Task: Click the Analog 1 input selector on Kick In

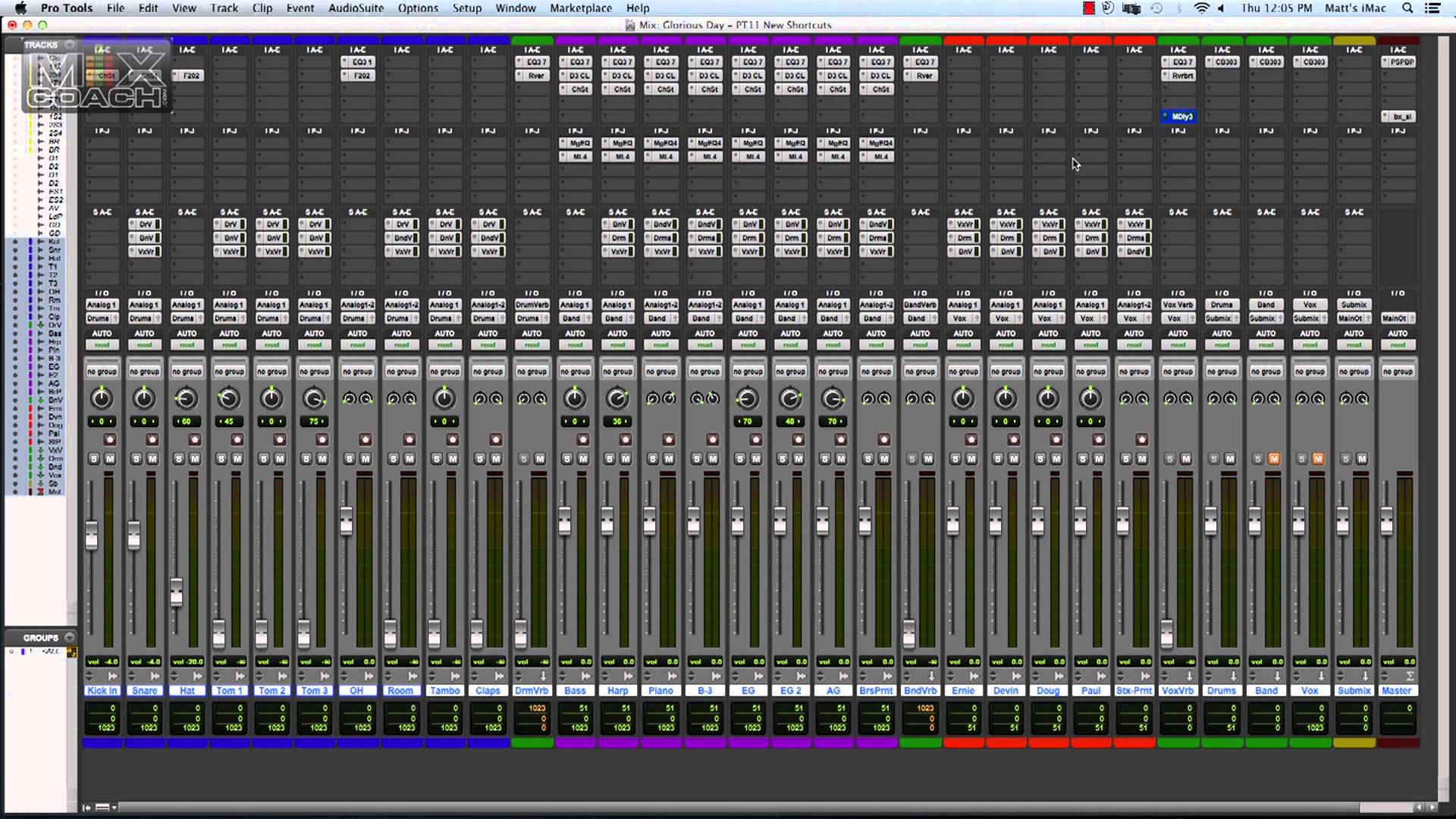Action: tap(101, 304)
